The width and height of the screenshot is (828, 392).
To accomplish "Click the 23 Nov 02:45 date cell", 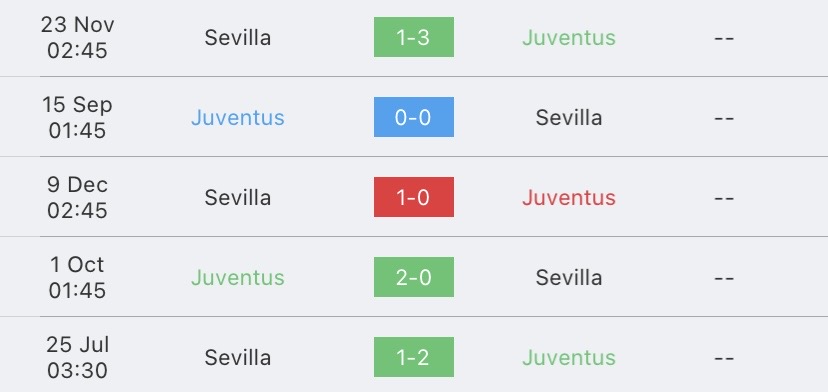I will [x=77, y=38].
